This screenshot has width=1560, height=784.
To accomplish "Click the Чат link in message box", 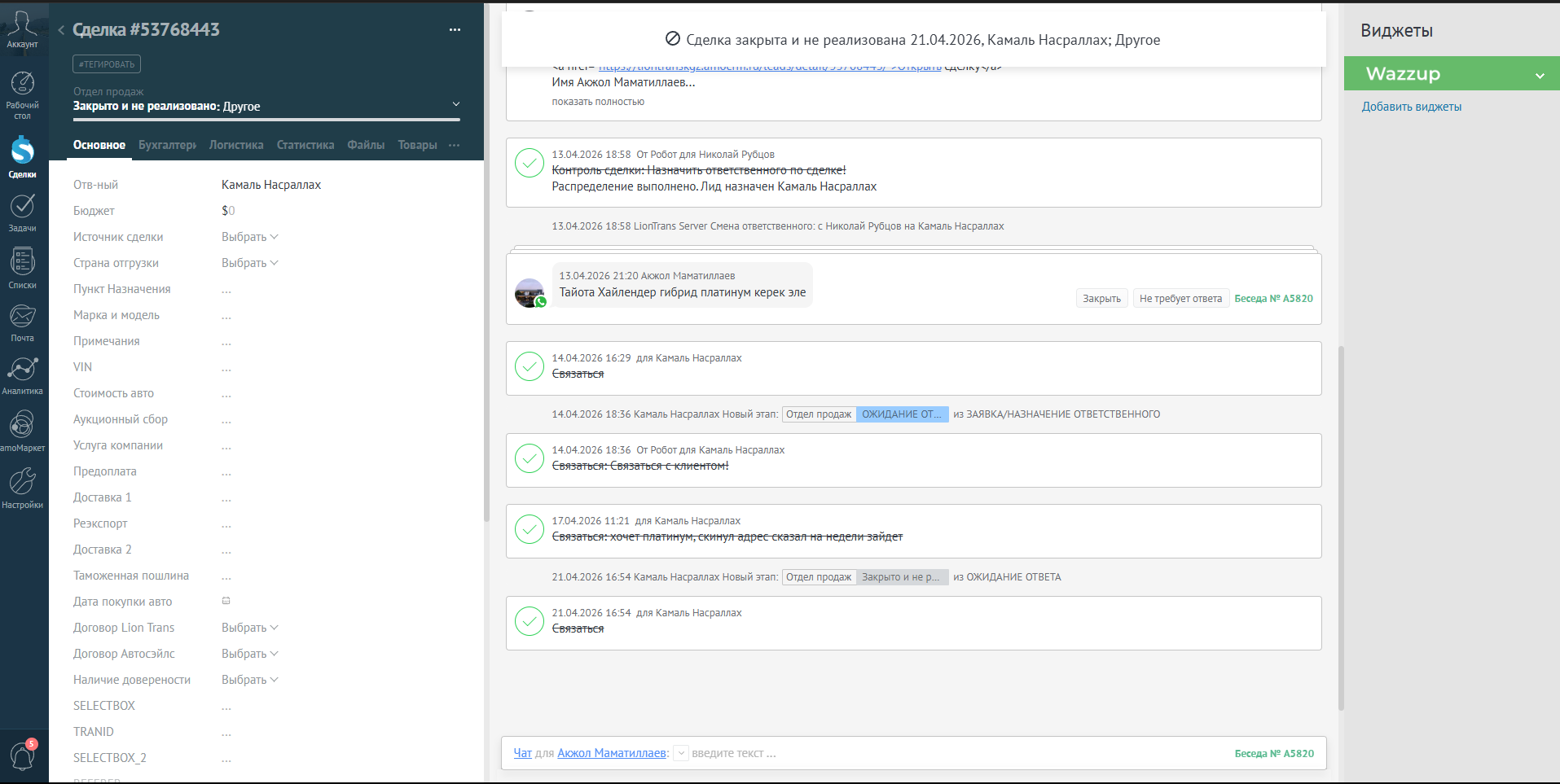I will tap(522, 753).
